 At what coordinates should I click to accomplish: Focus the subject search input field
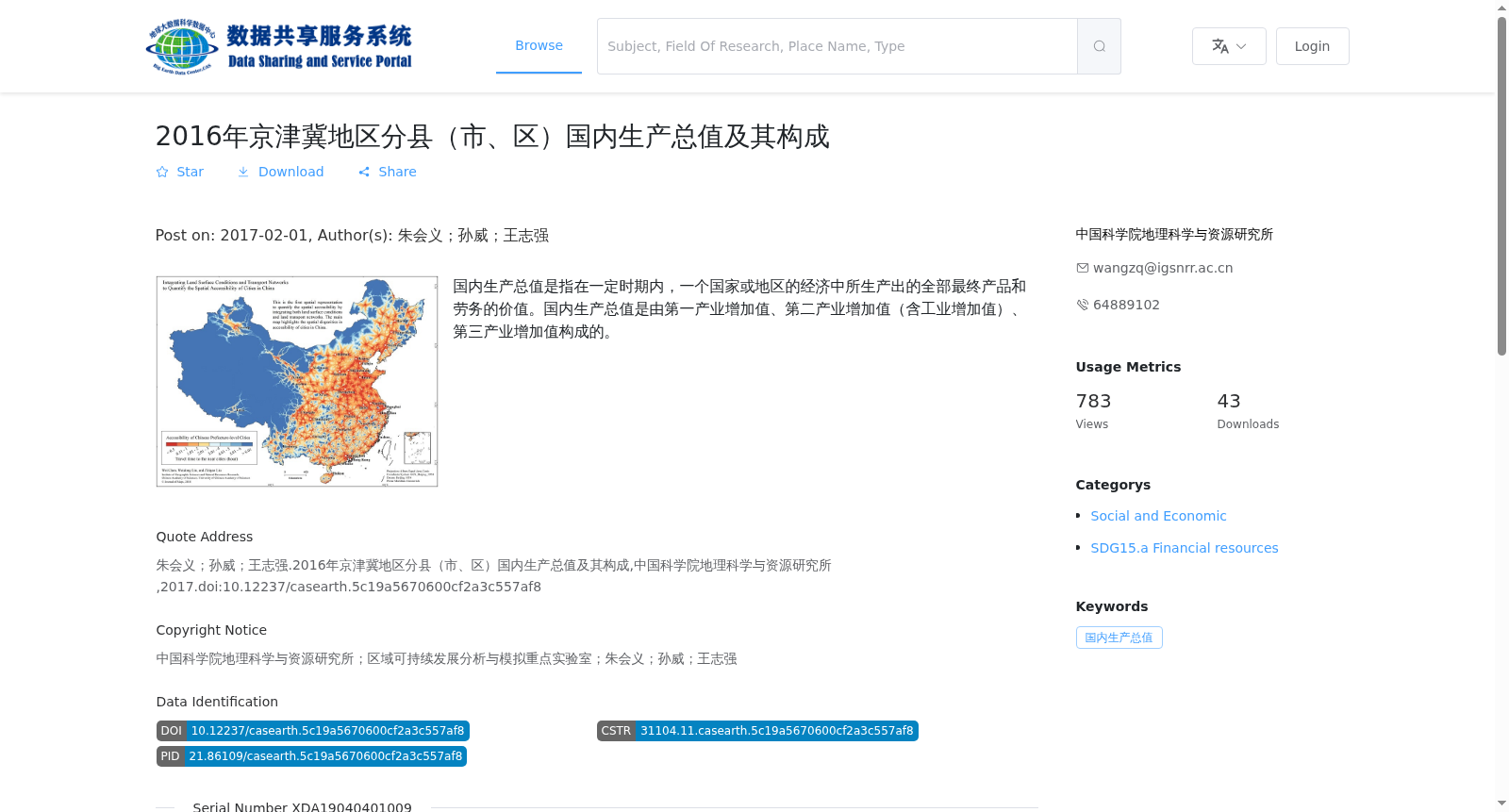[837, 46]
